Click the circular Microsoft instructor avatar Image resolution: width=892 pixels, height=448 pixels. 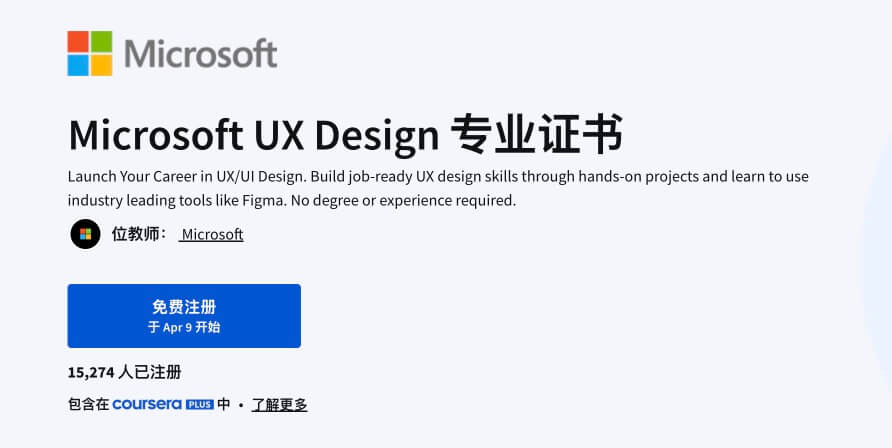(85, 234)
